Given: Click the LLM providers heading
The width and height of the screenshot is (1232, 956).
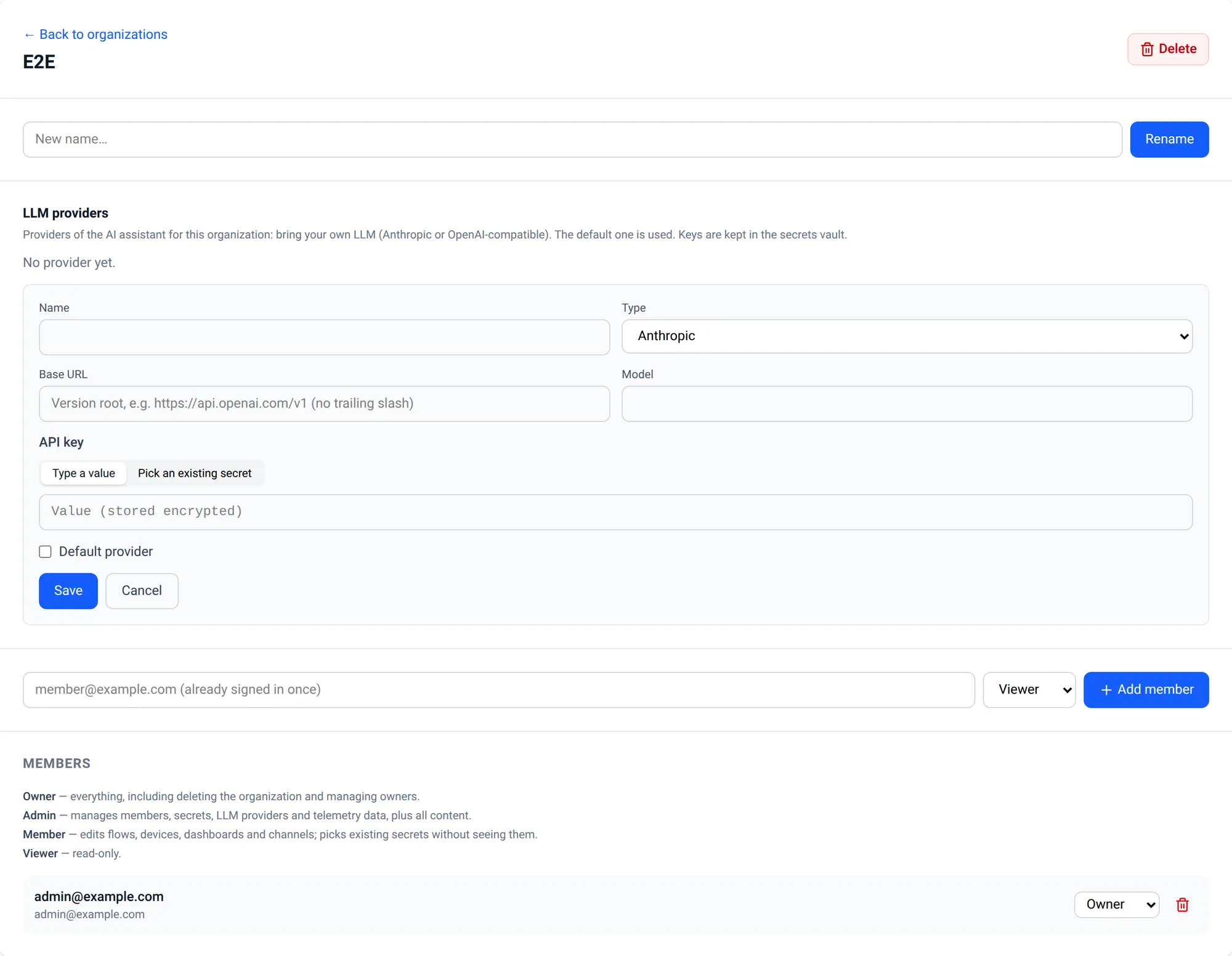Looking at the screenshot, I should [x=65, y=213].
